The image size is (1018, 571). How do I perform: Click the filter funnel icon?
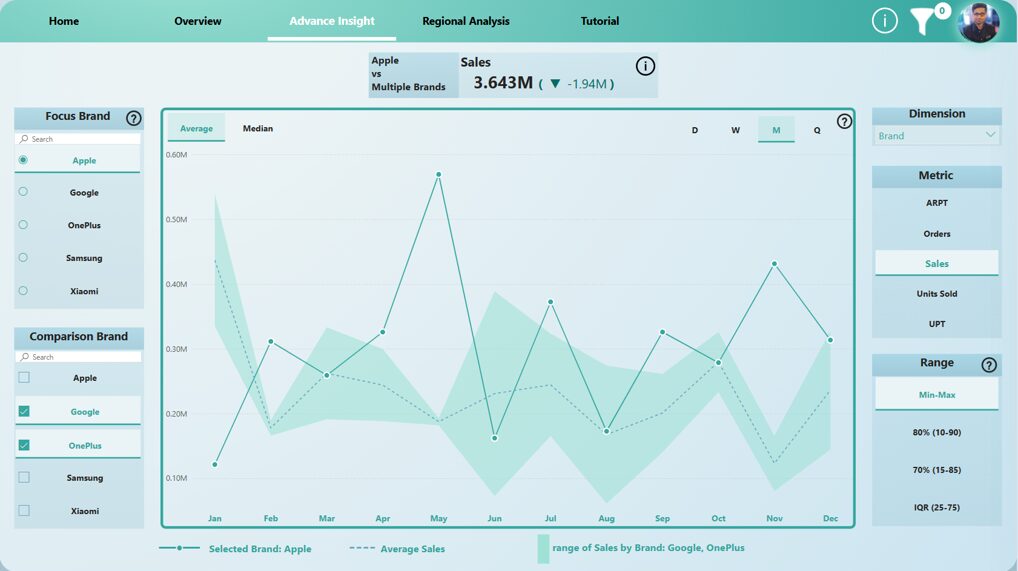(x=921, y=21)
